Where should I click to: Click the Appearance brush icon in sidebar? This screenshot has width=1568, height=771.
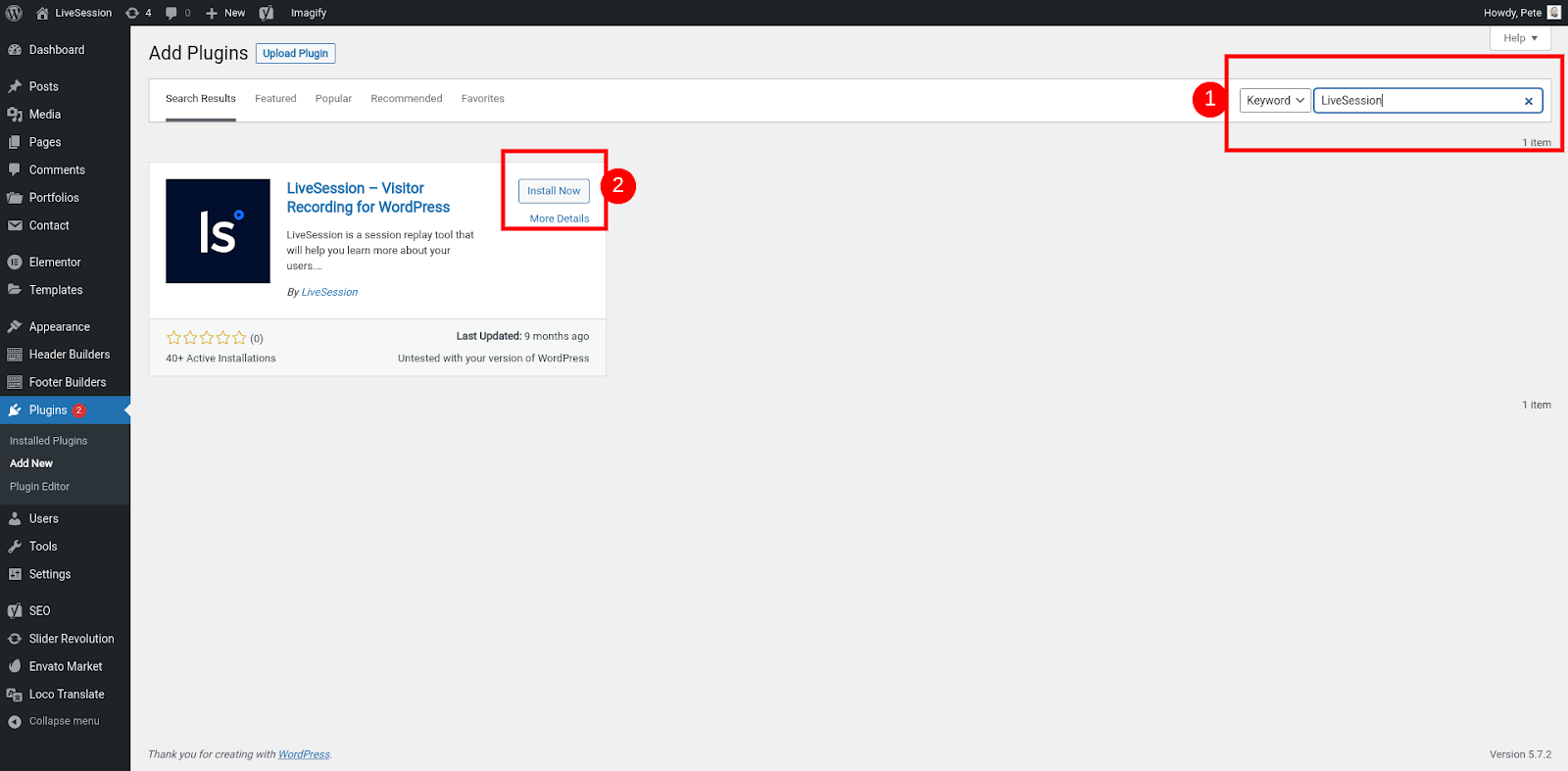(15, 327)
